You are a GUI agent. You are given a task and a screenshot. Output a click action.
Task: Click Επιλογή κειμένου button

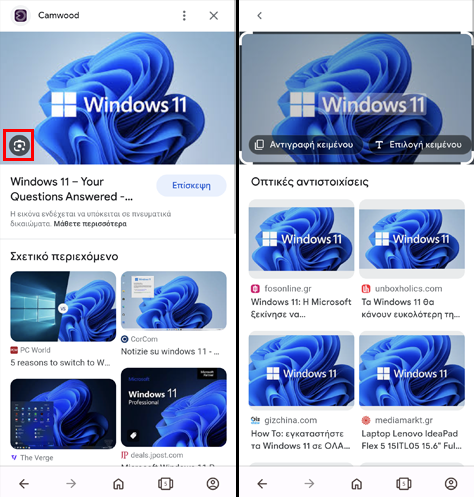pyautogui.click(x=420, y=145)
